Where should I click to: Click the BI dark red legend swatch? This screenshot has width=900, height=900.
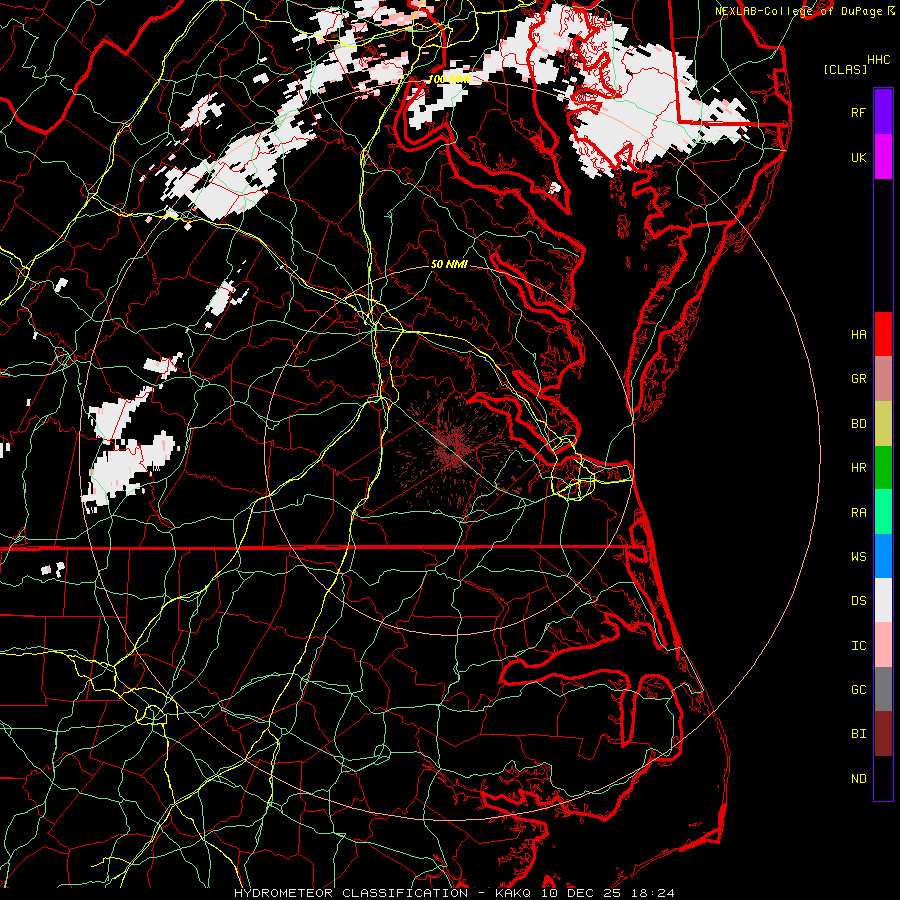pos(883,734)
